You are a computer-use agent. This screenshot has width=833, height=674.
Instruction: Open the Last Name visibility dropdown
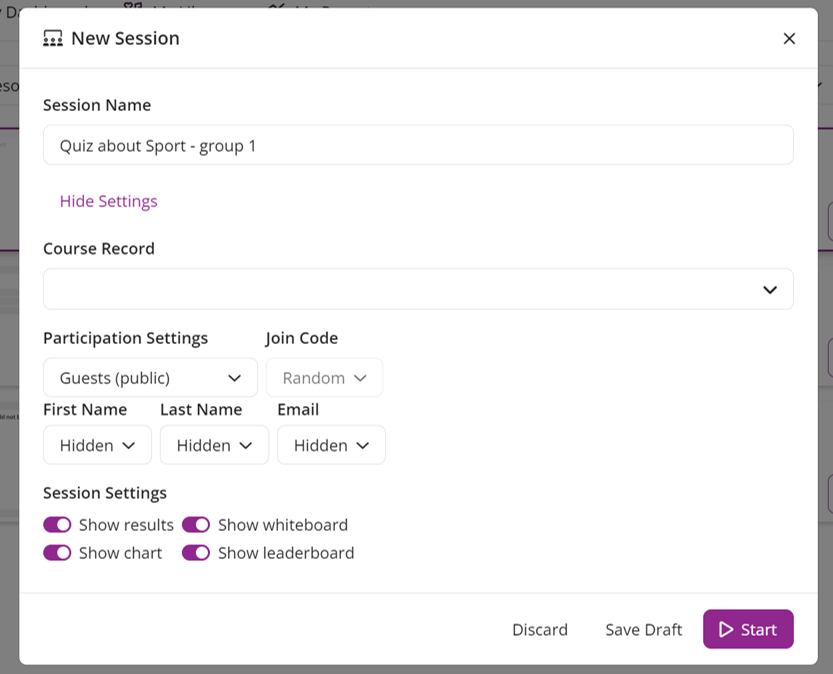(x=214, y=445)
